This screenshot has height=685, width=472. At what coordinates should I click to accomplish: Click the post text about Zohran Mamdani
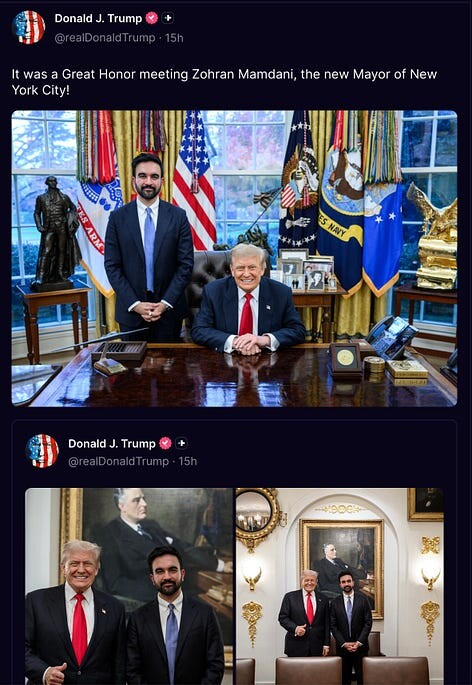pyautogui.click(x=224, y=82)
